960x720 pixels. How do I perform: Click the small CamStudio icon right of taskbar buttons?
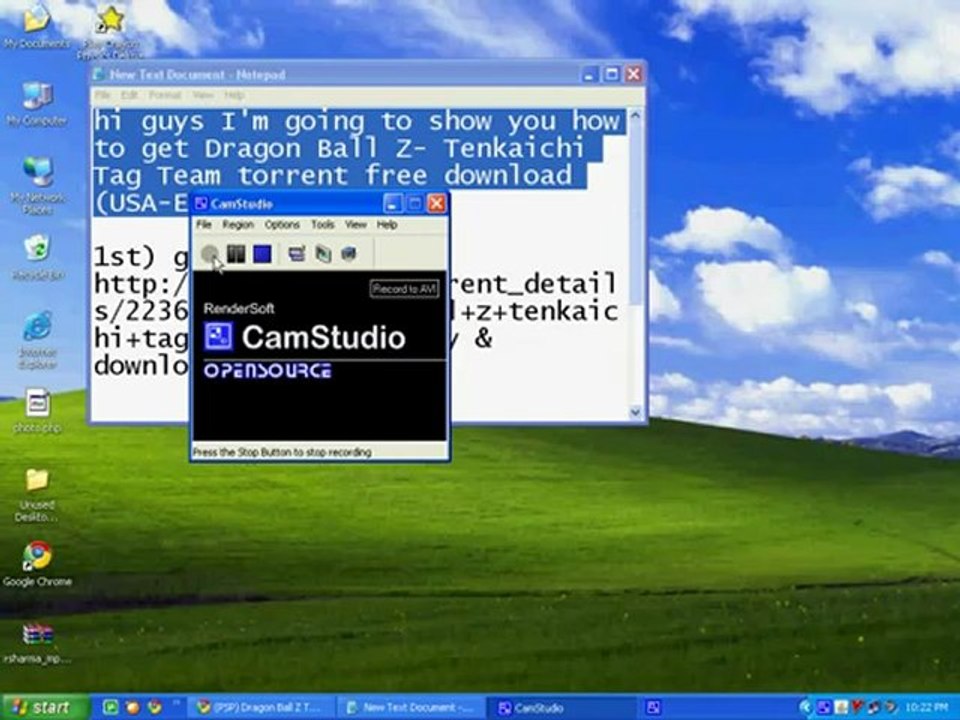pos(653,708)
